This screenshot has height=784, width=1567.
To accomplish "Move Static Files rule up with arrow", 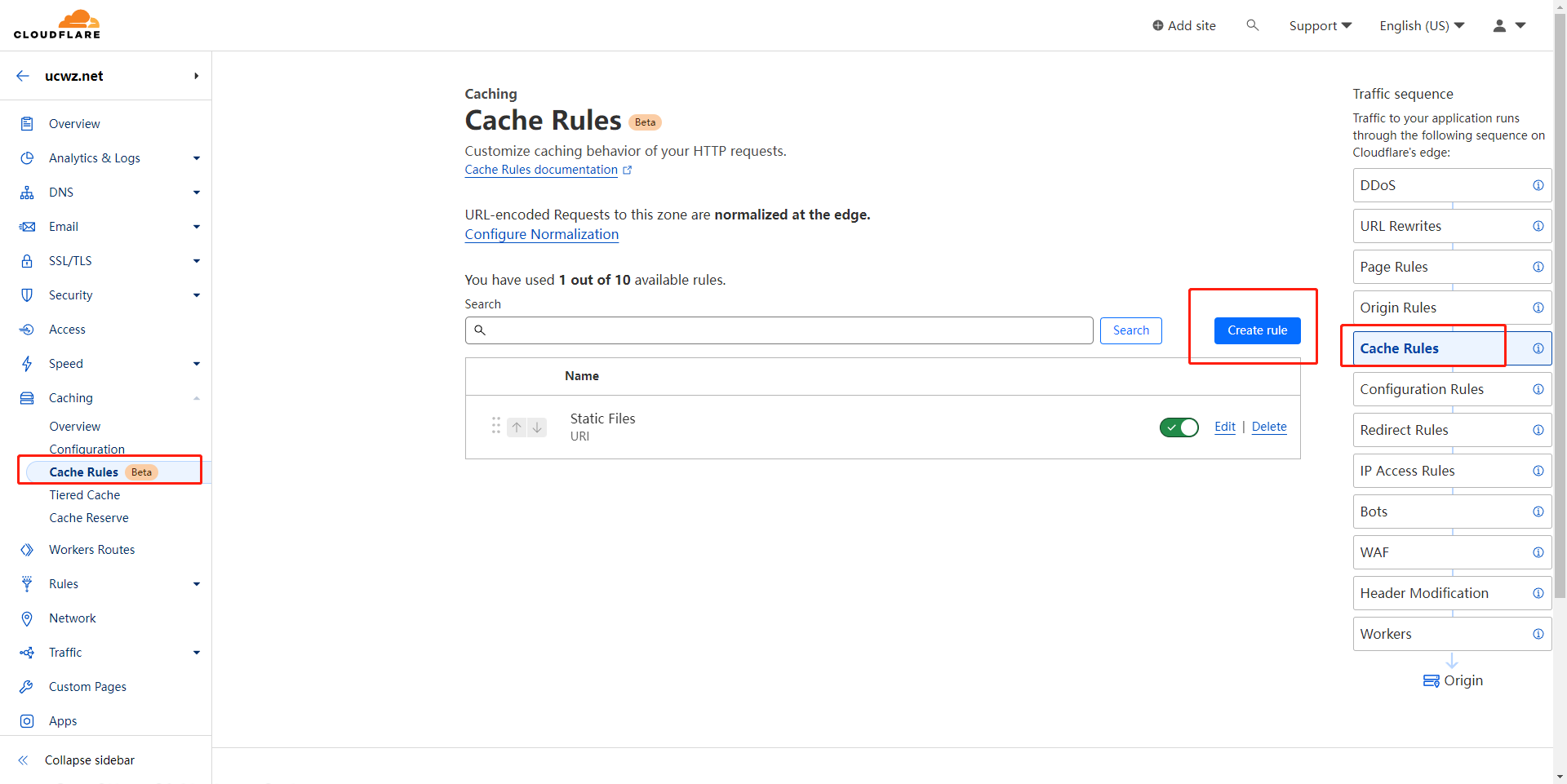I will (517, 427).
